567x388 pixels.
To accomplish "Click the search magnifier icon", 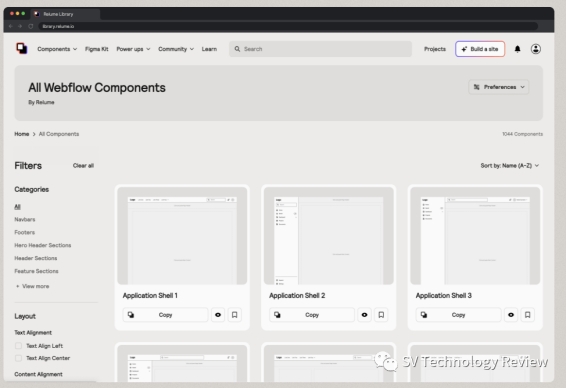I will pos(237,49).
